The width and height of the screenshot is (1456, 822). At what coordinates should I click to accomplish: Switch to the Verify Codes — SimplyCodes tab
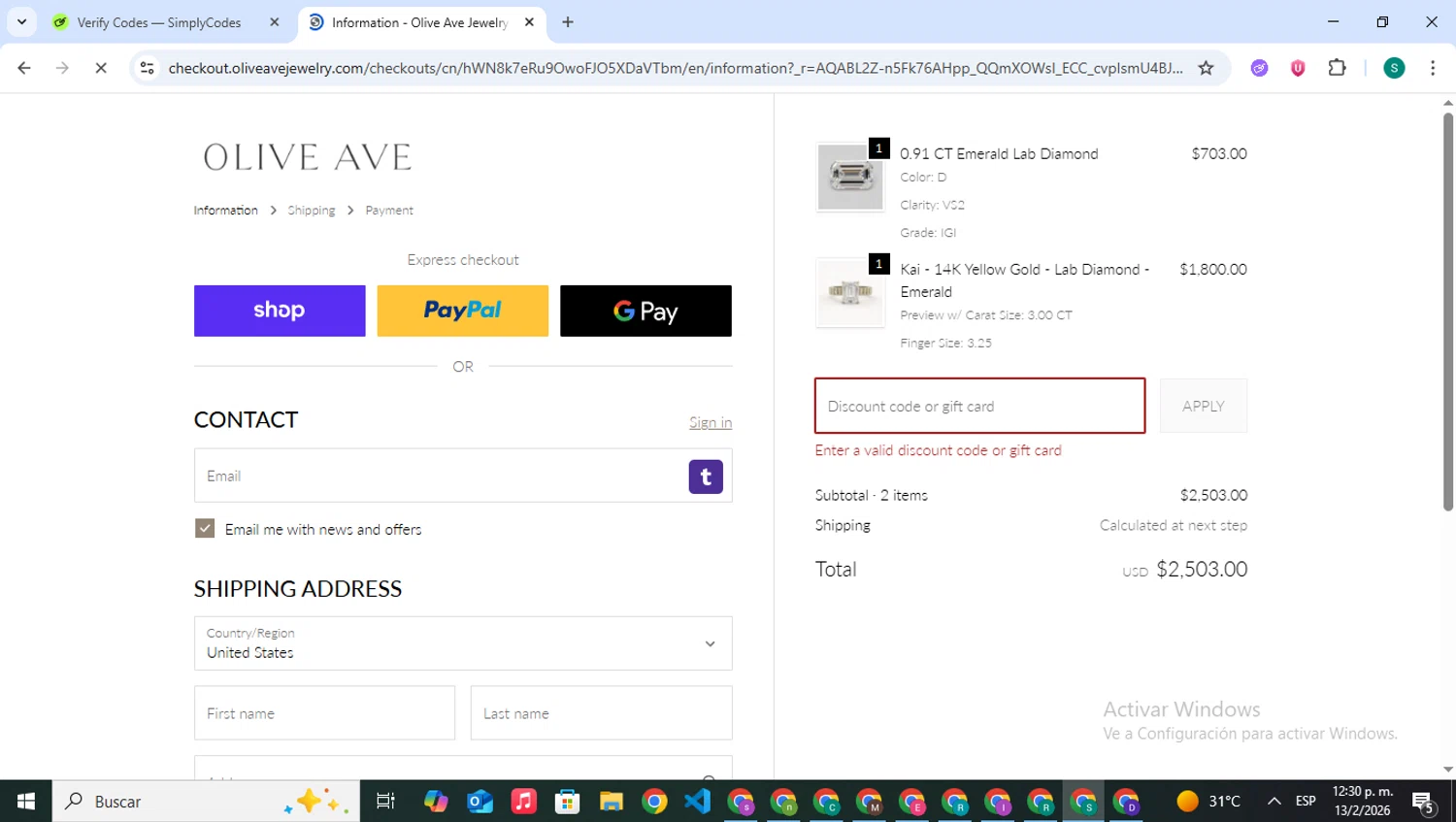coord(166,22)
